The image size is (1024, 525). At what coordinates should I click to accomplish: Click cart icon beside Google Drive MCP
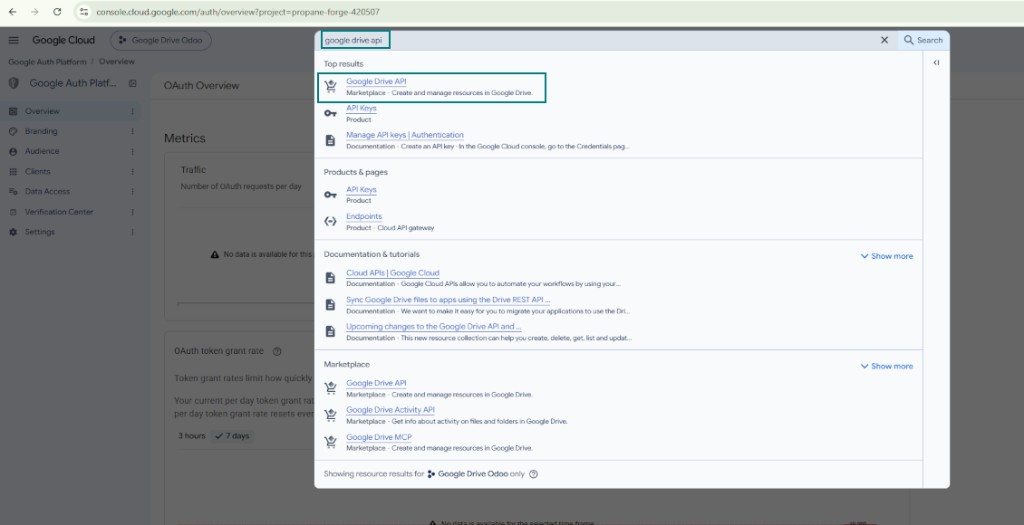(330, 442)
